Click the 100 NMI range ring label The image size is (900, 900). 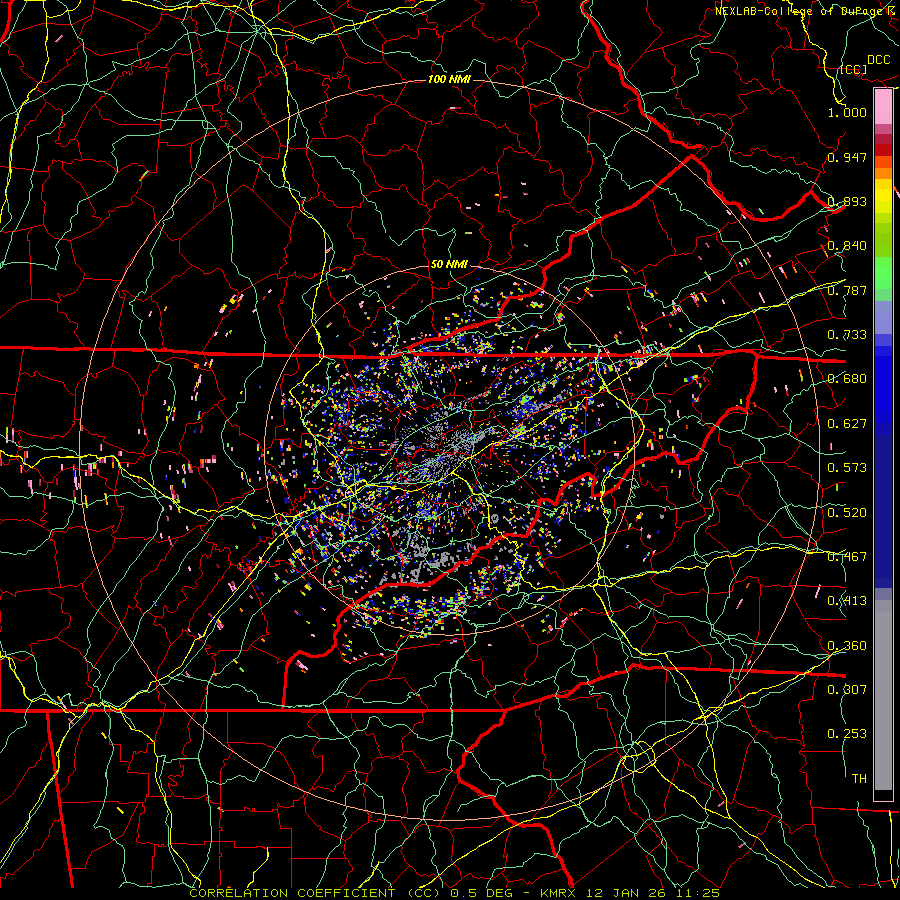(449, 79)
